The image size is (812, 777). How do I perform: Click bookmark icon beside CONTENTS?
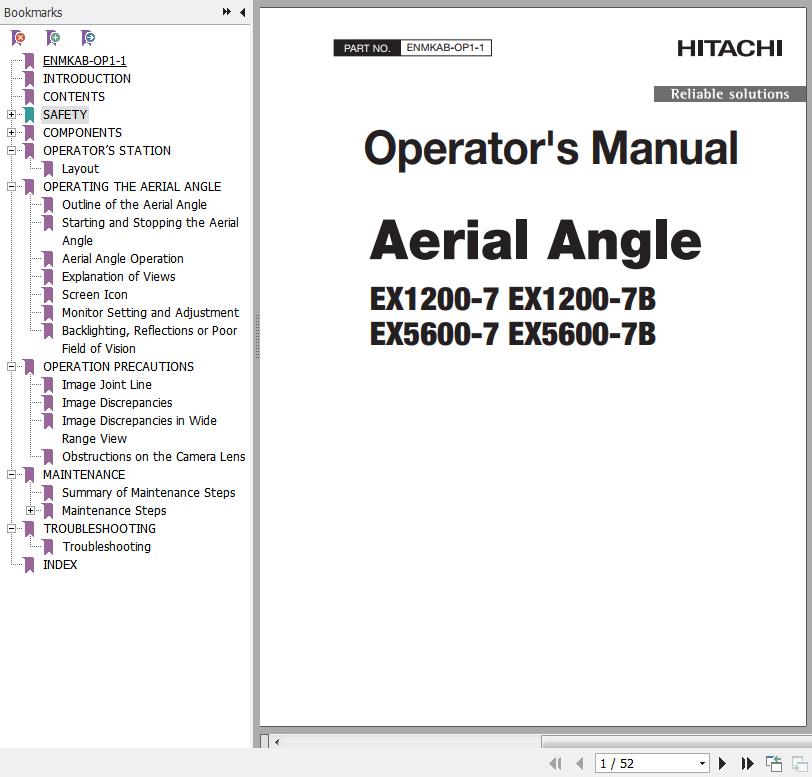(30, 97)
